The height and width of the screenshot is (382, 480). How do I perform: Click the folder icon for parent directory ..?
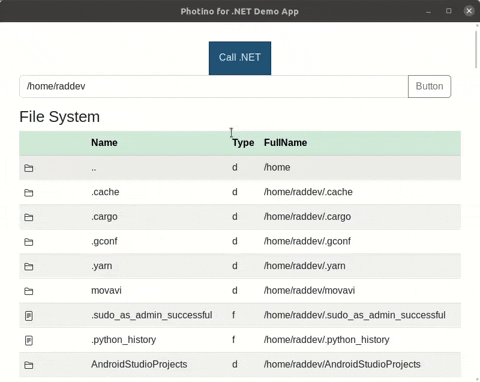tap(29, 168)
